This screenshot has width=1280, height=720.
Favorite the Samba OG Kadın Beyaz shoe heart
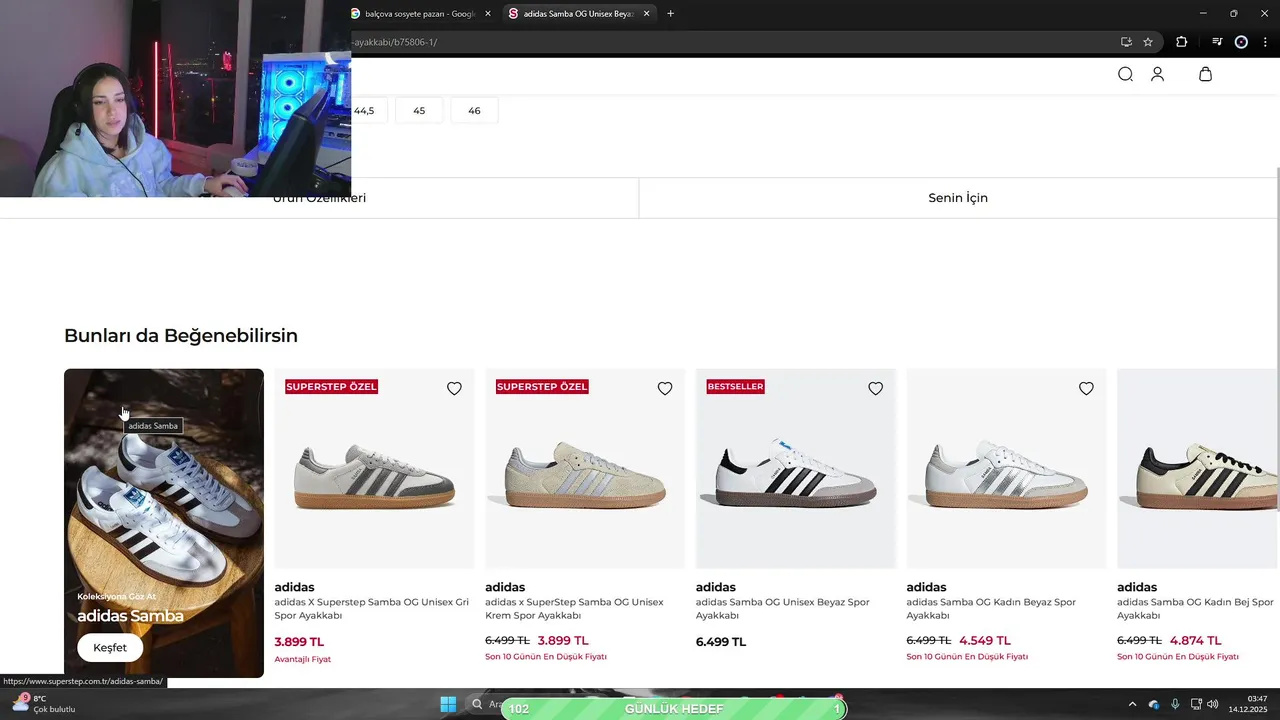tap(1086, 389)
